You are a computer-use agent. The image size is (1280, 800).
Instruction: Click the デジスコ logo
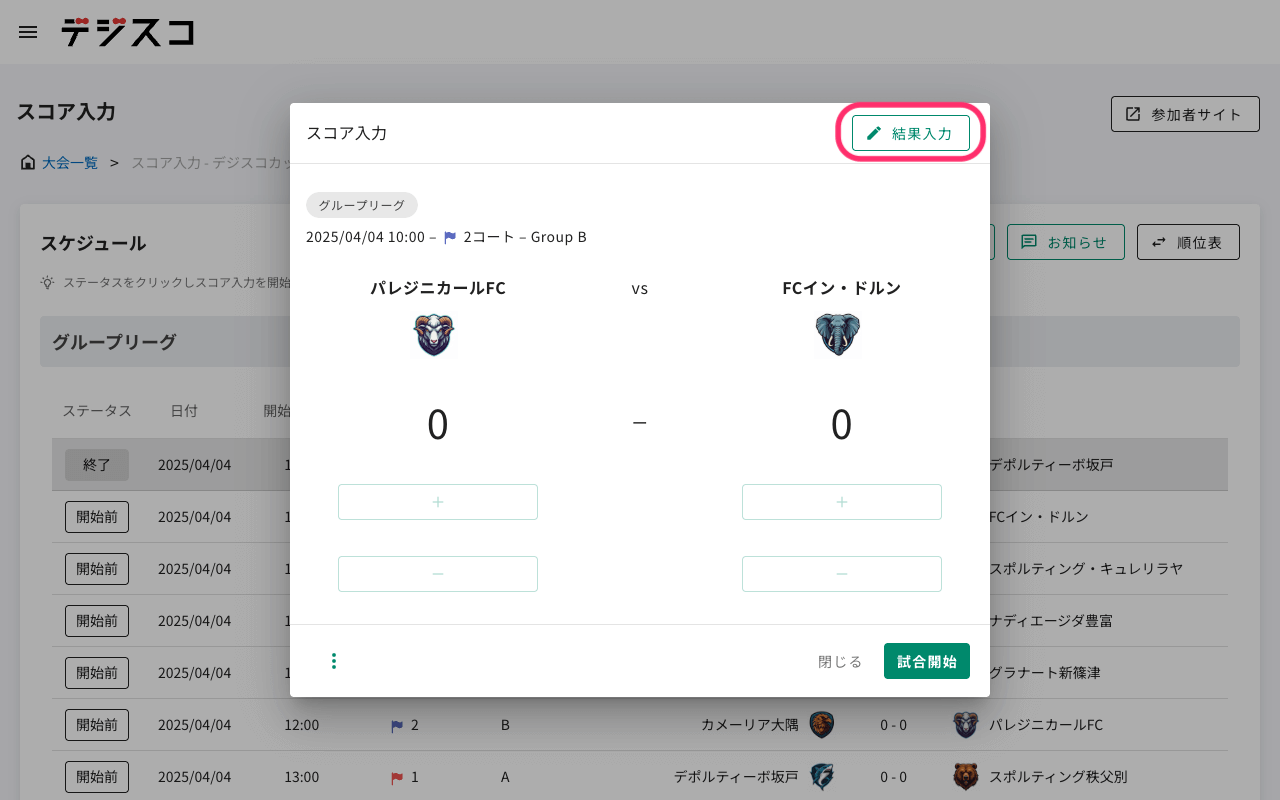[x=127, y=32]
